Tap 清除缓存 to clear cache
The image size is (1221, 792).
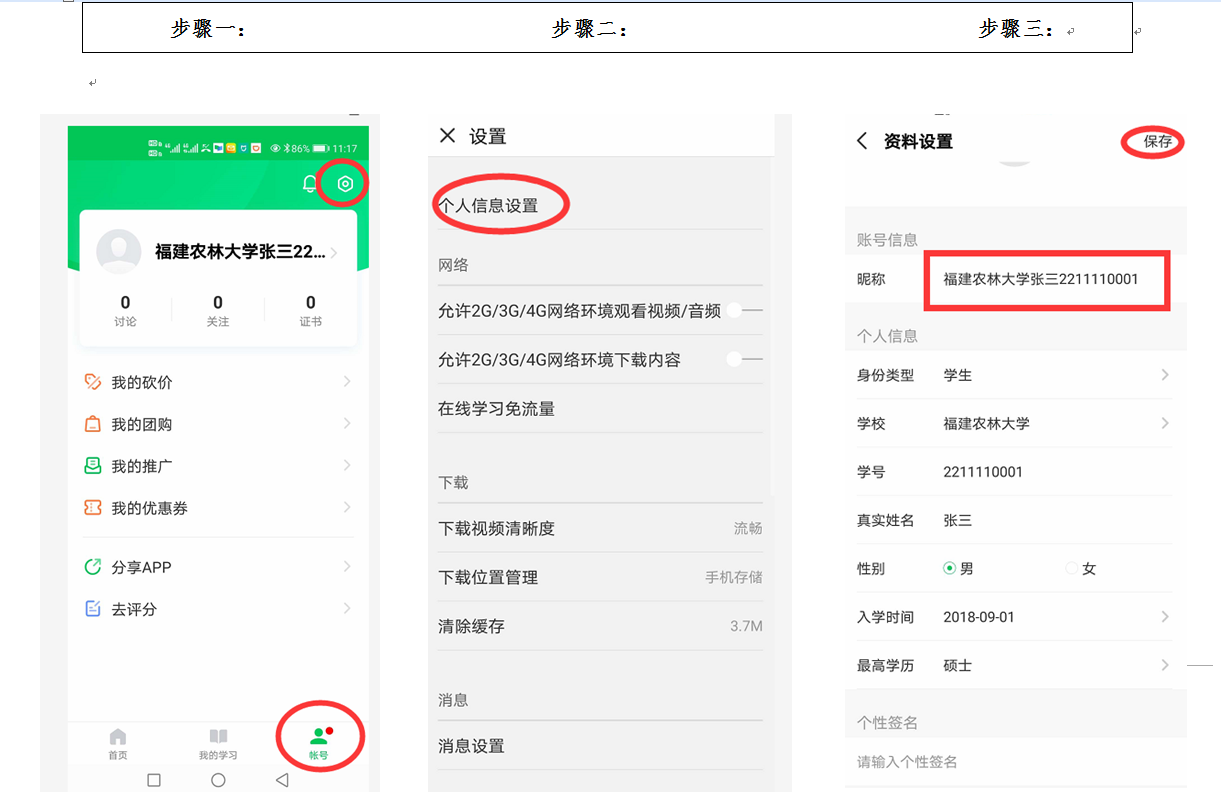(600, 626)
